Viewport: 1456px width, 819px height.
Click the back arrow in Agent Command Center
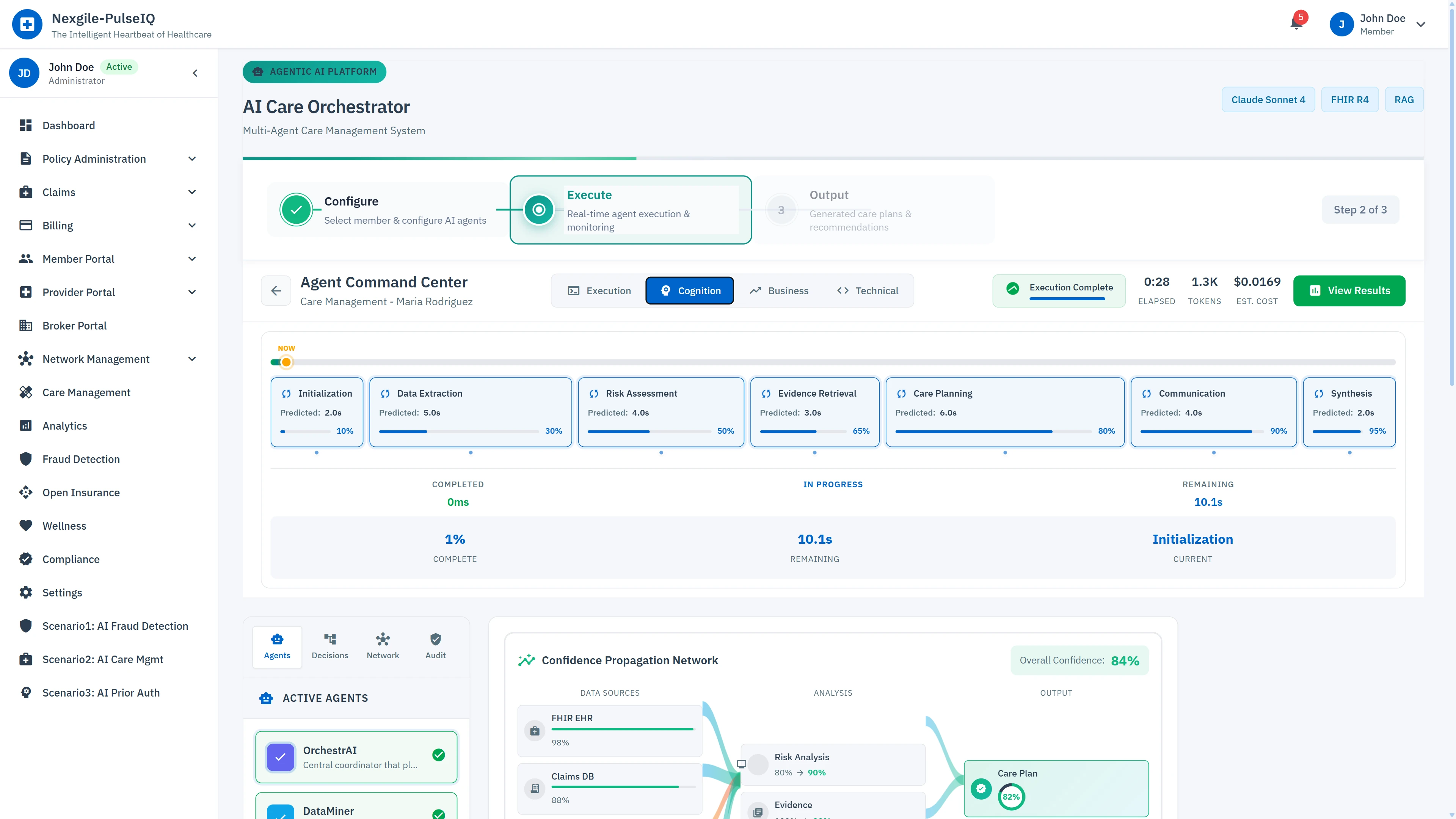click(x=276, y=290)
